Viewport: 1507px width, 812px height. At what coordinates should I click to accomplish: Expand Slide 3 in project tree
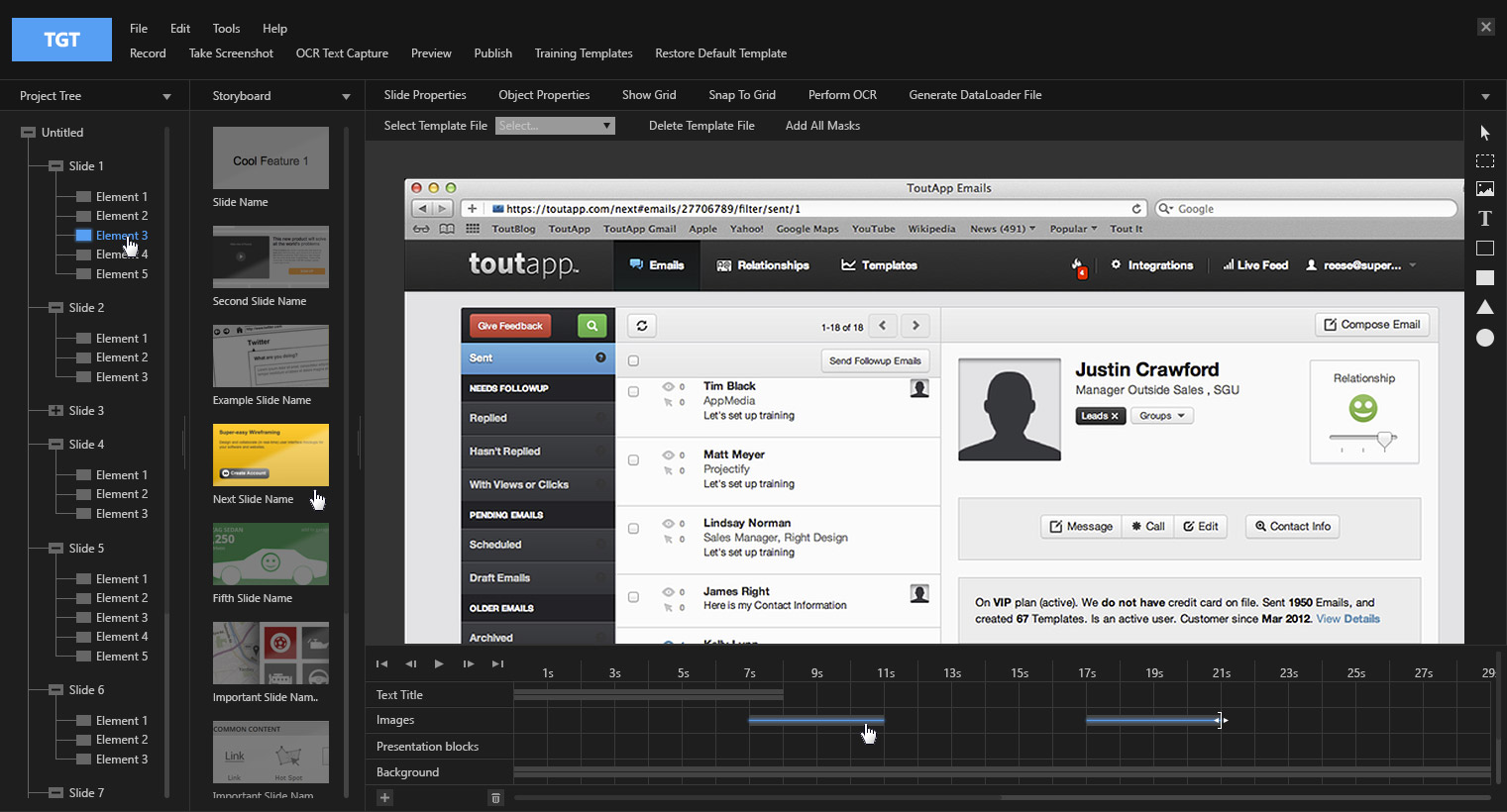55,411
